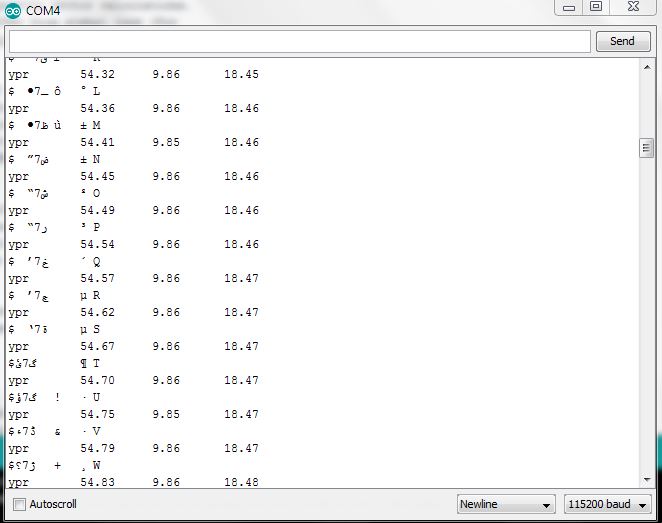Open the 115200 baud rate dropdown
Image resolution: width=662 pixels, height=523 pixels.
click(x=607, y=504)
